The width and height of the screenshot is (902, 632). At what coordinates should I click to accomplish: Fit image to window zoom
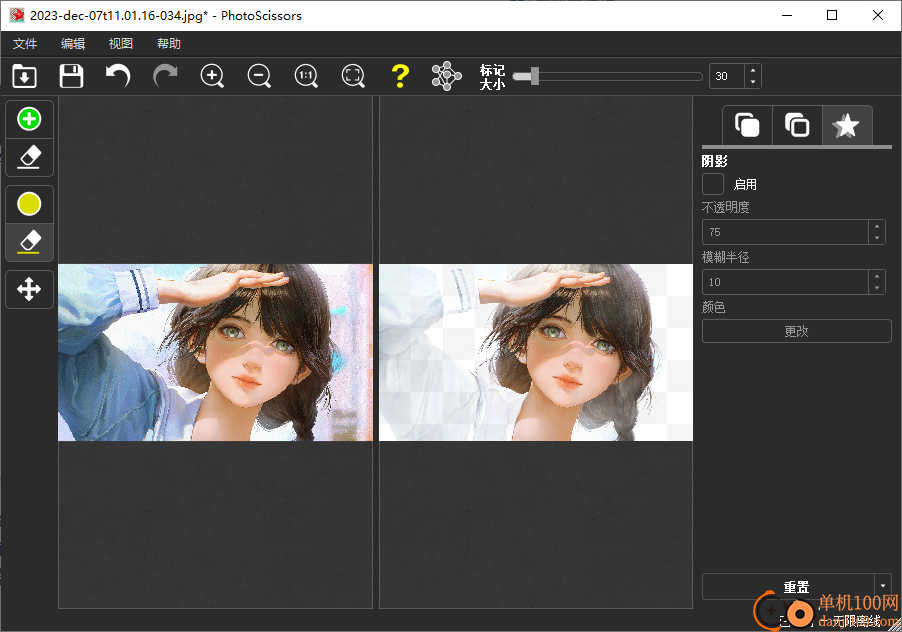click(353, 76)
